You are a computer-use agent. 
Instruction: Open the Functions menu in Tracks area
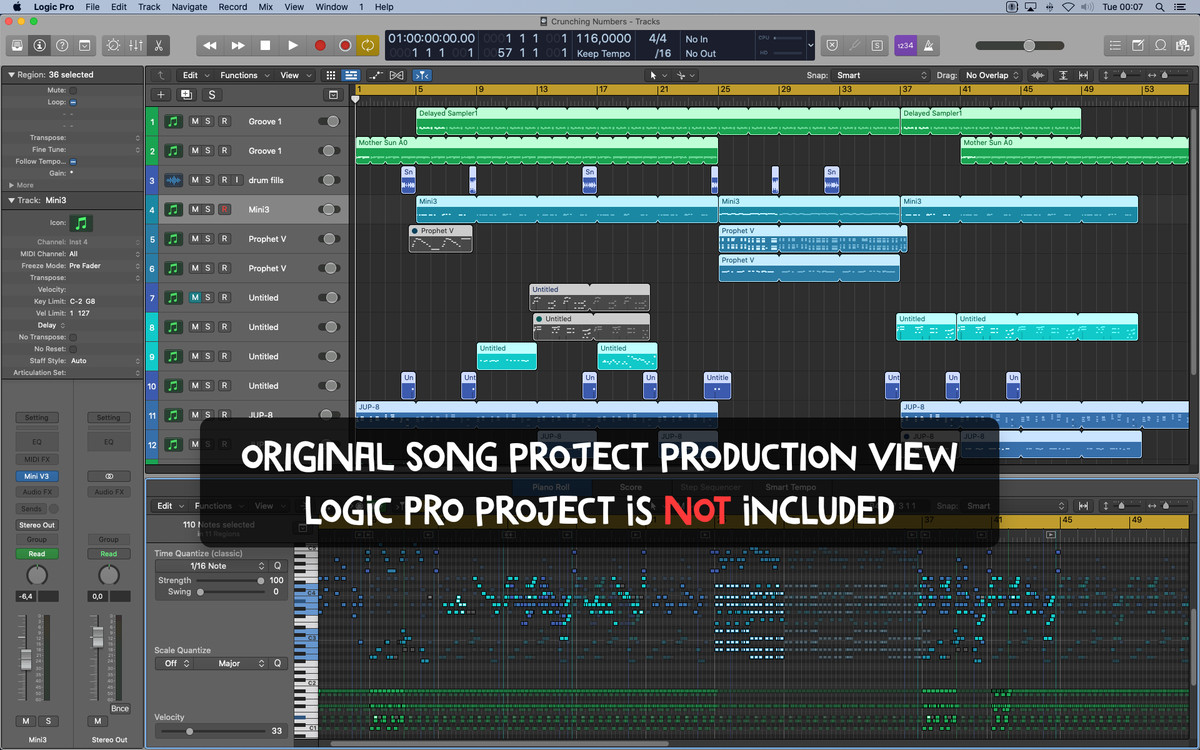pyautogui.click(x=243, y=75)
